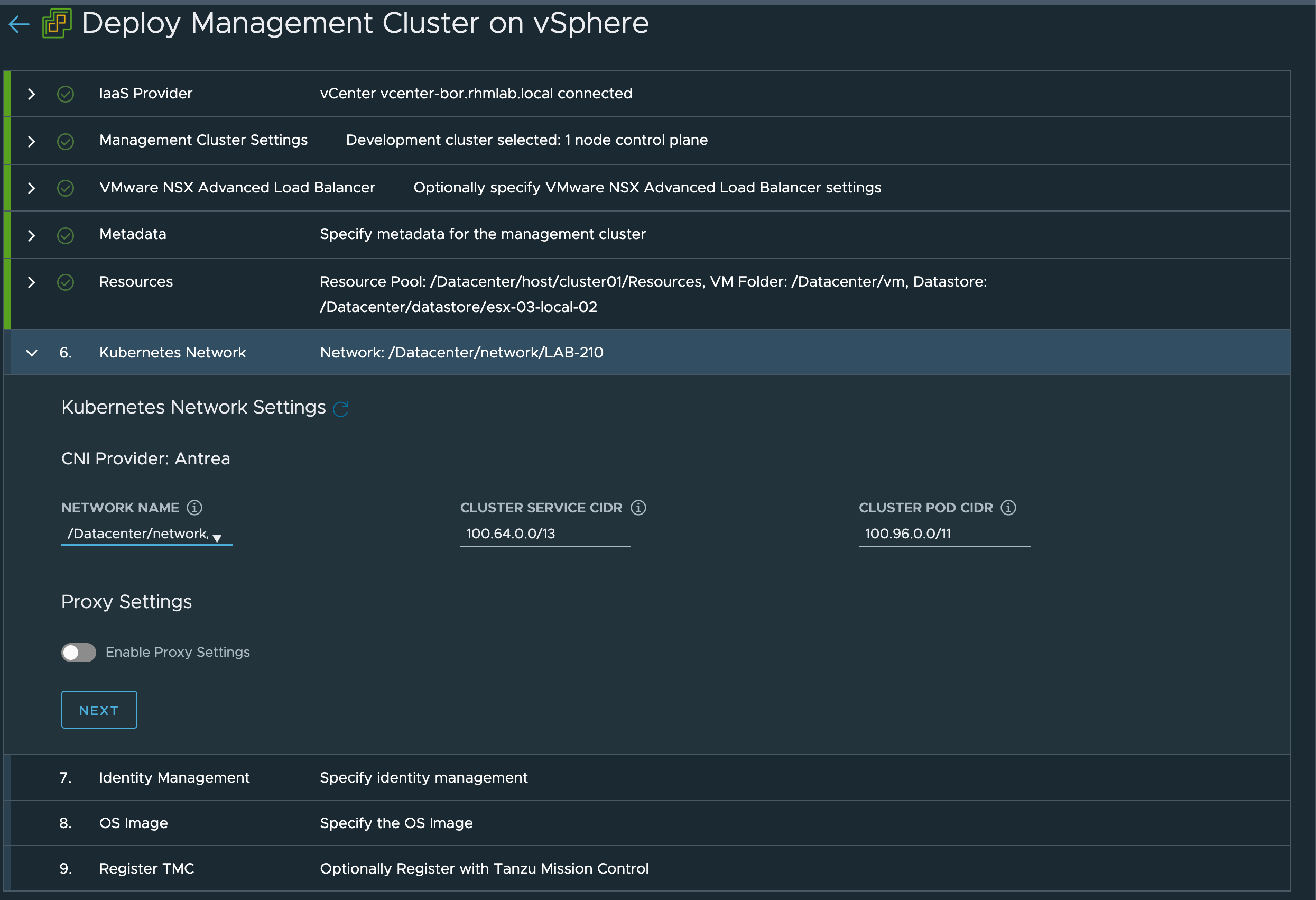Screen dimensions: 1316x900
Task: Open the Identity Management step
Action: (x=174, y=778)
